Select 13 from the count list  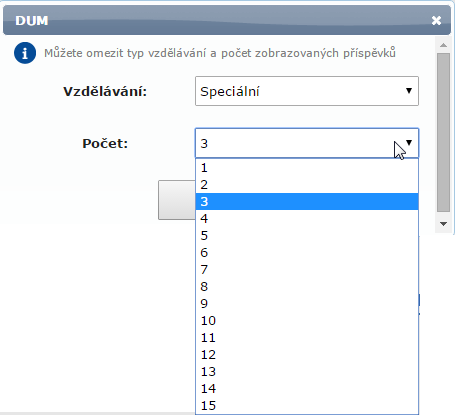pyautogui.click(x=307, y=372)
